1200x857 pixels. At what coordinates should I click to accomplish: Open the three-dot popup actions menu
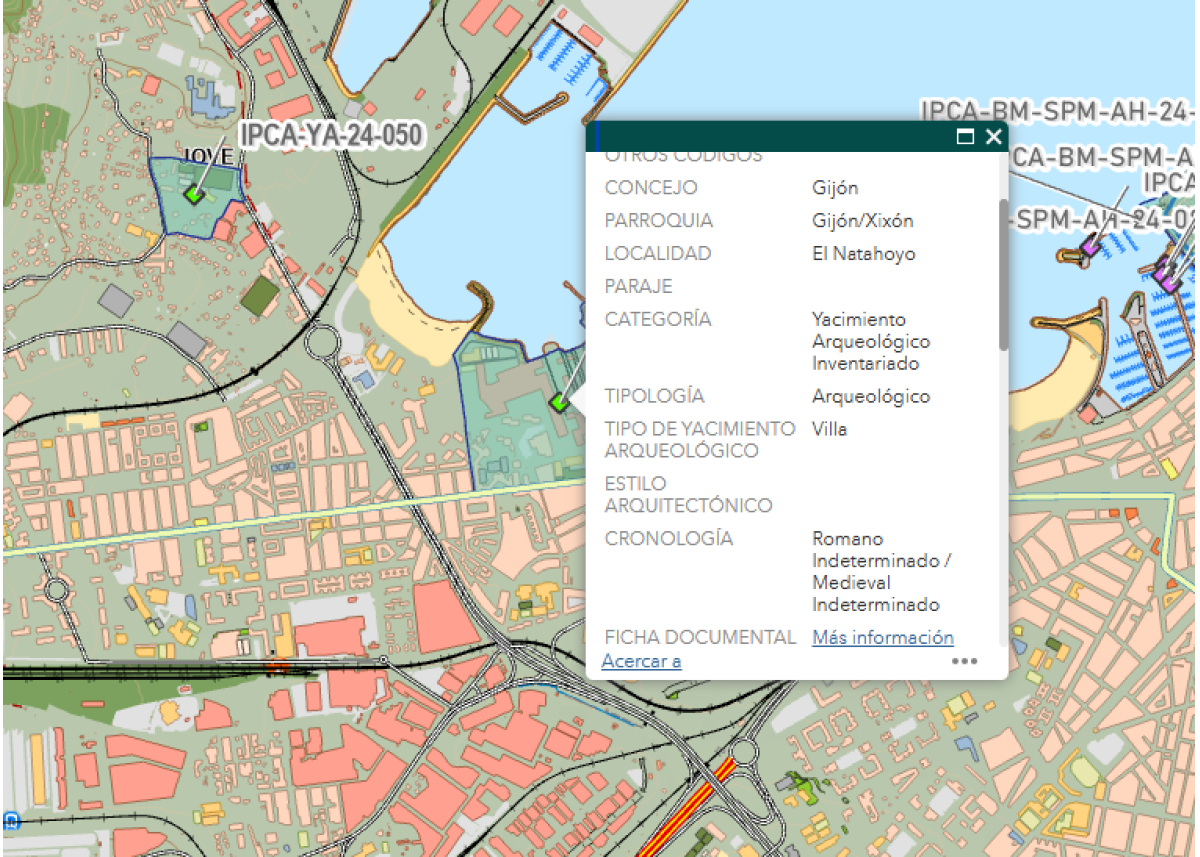pyautogui.click(x=964, y=661)
